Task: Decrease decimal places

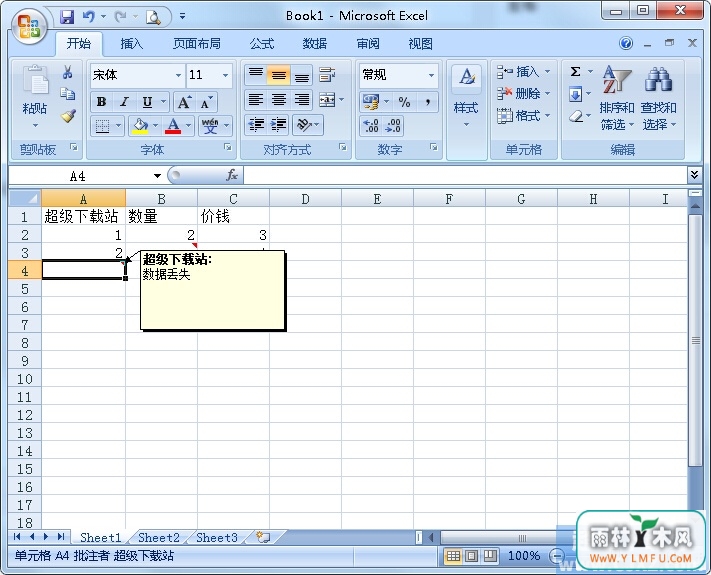Action: click(x=393, y=126)
